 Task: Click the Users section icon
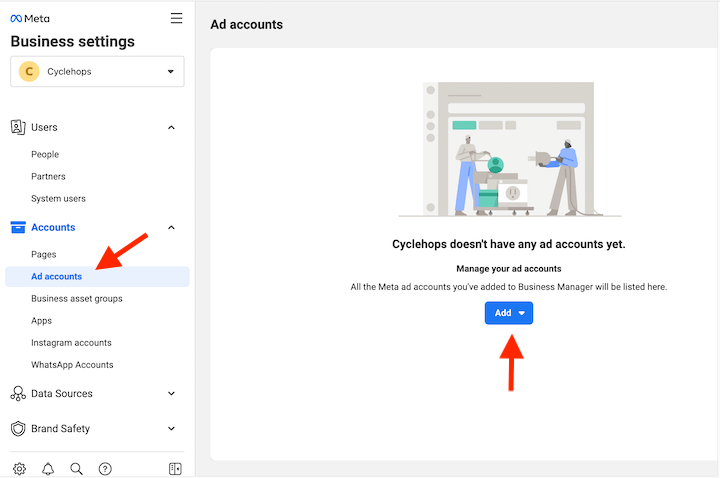coord(18,127)
